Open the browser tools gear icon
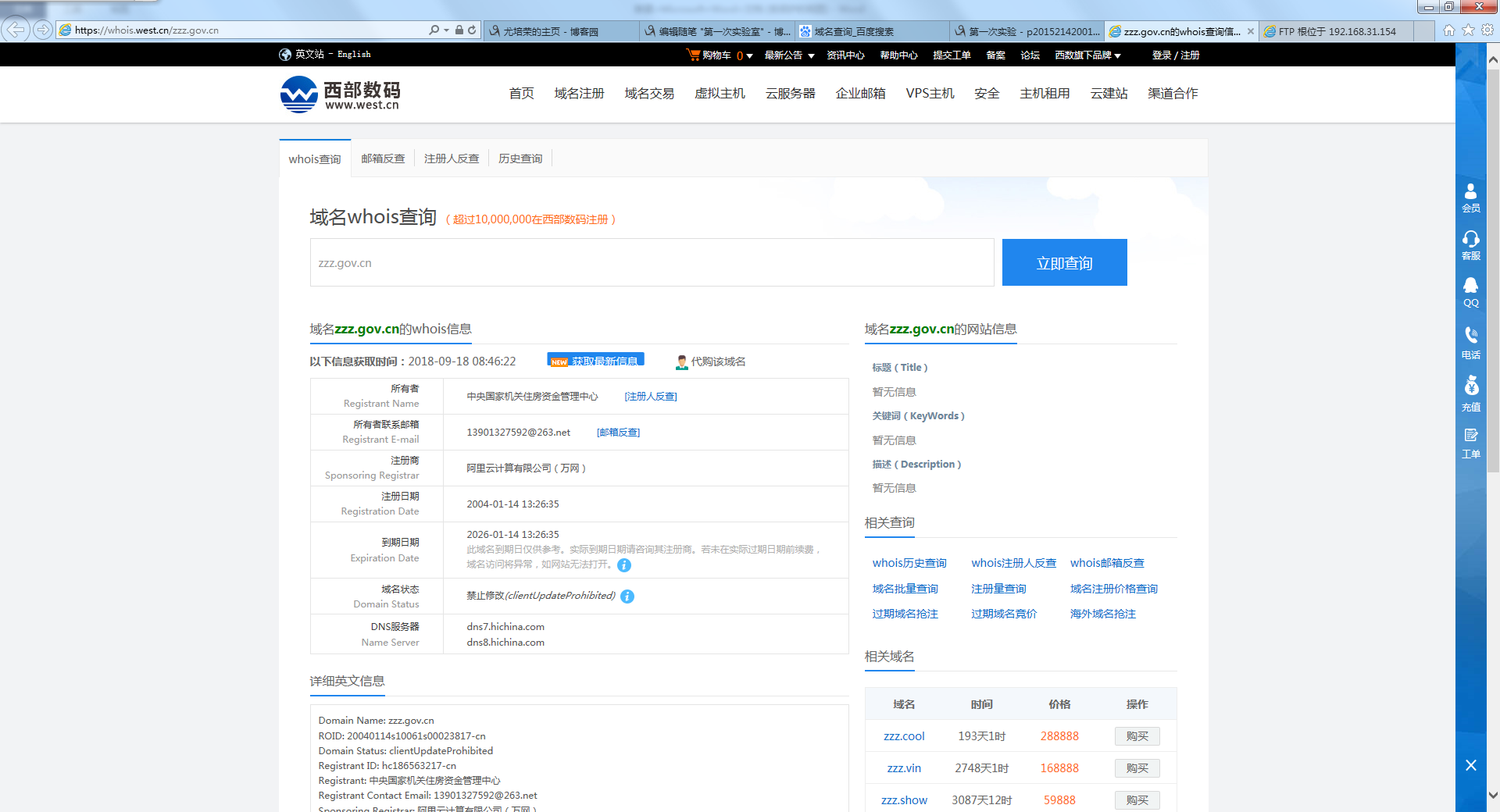Image resolution: width=1500 pixels, height=812 pixels. click(x=1487, y=30)
